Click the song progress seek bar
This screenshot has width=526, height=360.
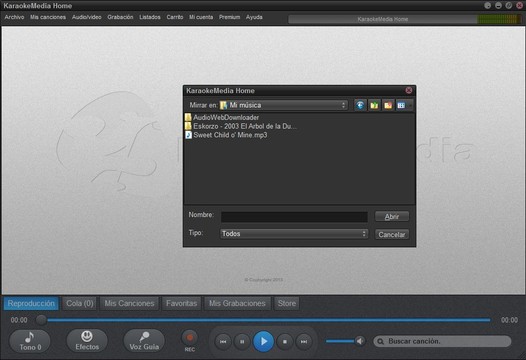(268, 320)
